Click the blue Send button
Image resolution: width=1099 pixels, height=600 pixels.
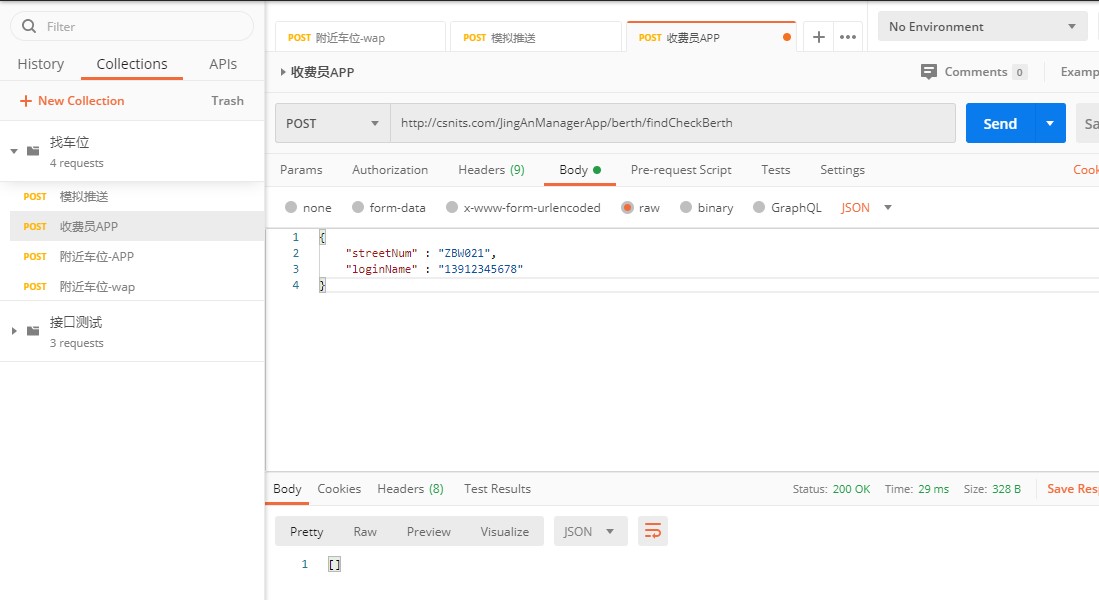999,123
